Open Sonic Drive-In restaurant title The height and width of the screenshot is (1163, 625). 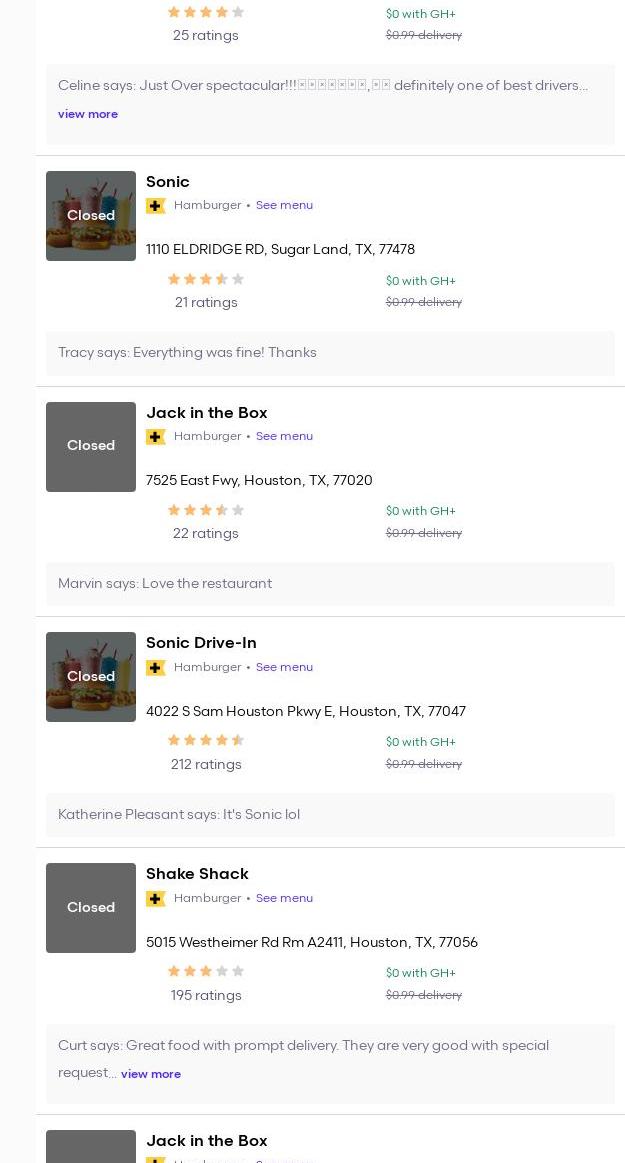201,643
